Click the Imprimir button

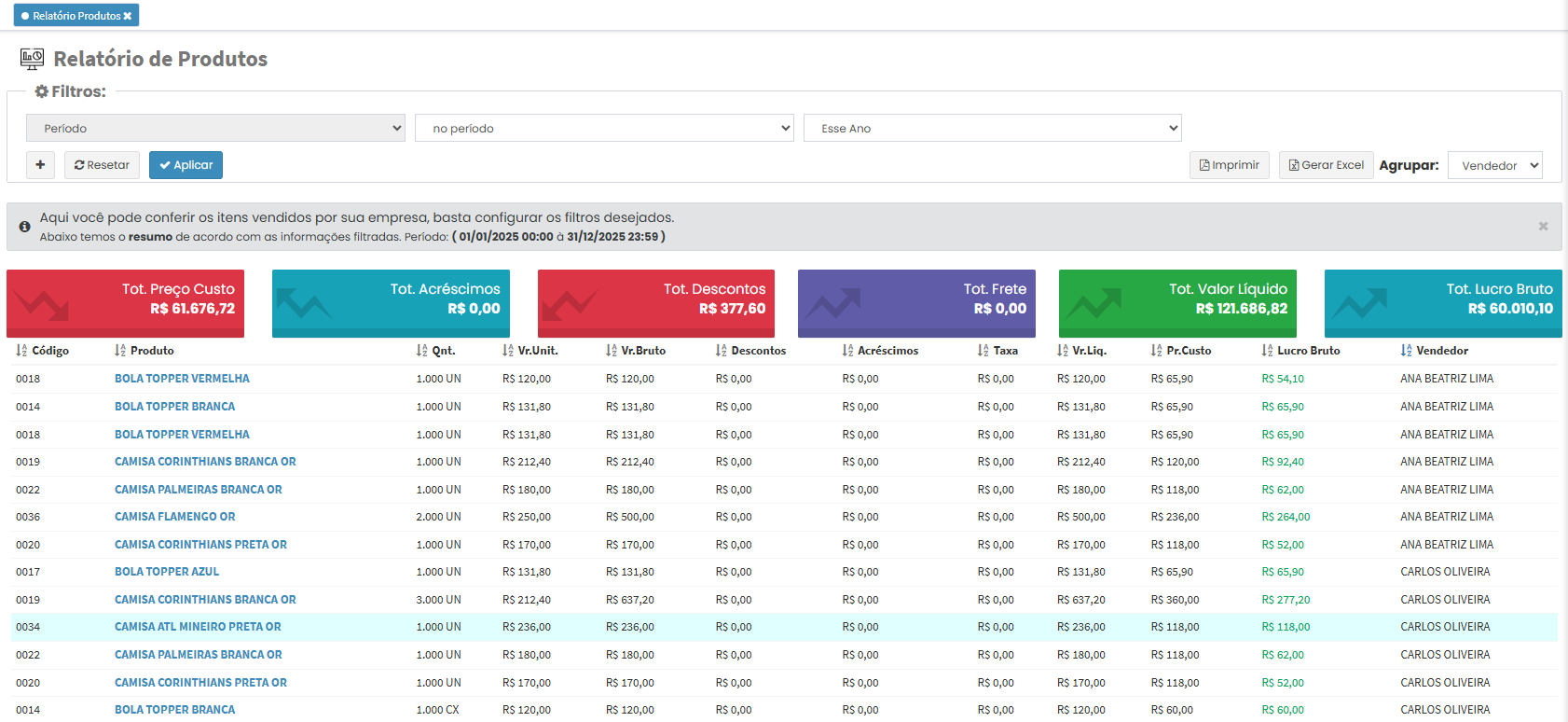pos(1229,165)
